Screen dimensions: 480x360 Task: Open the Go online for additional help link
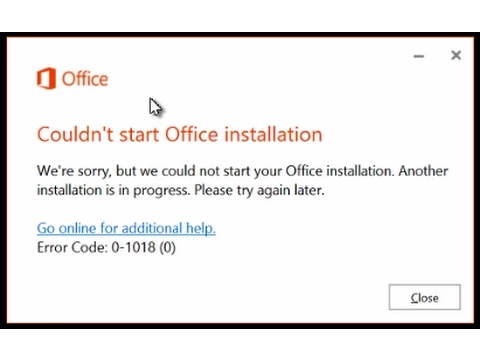(126, 228)
